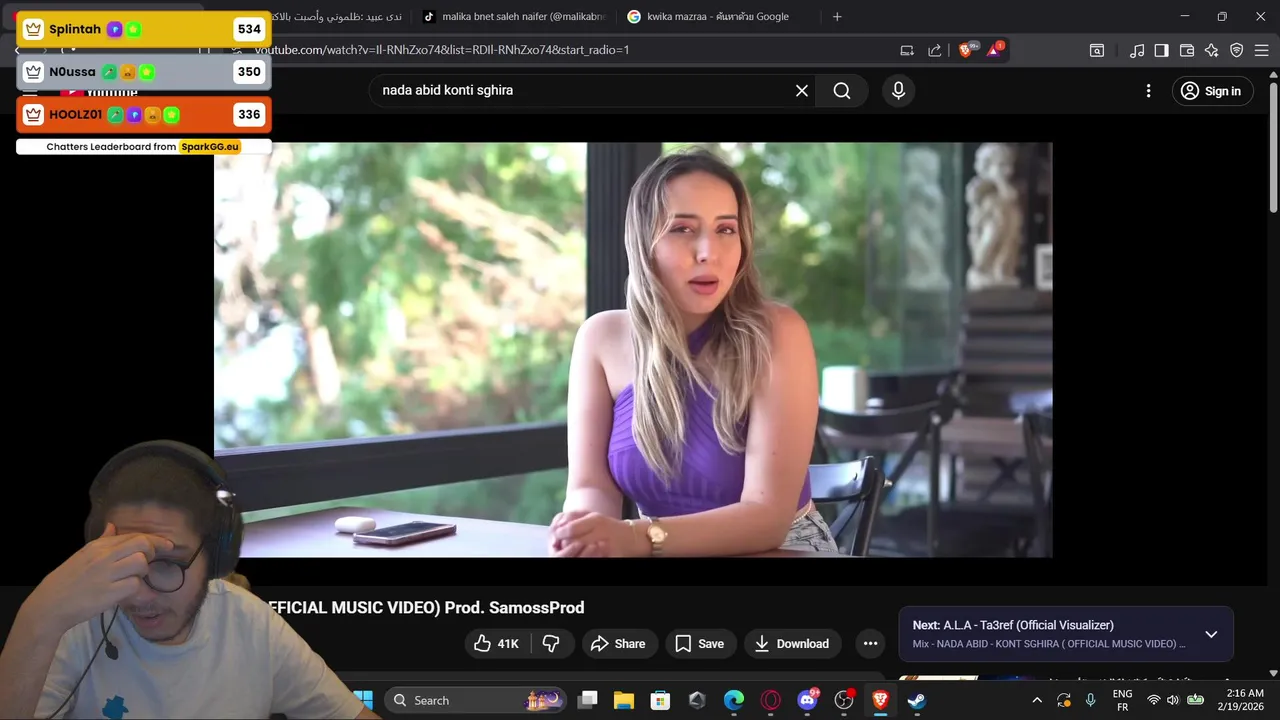
Task: Open the Brave Wallet icon
Action: tap(1187, 50)
